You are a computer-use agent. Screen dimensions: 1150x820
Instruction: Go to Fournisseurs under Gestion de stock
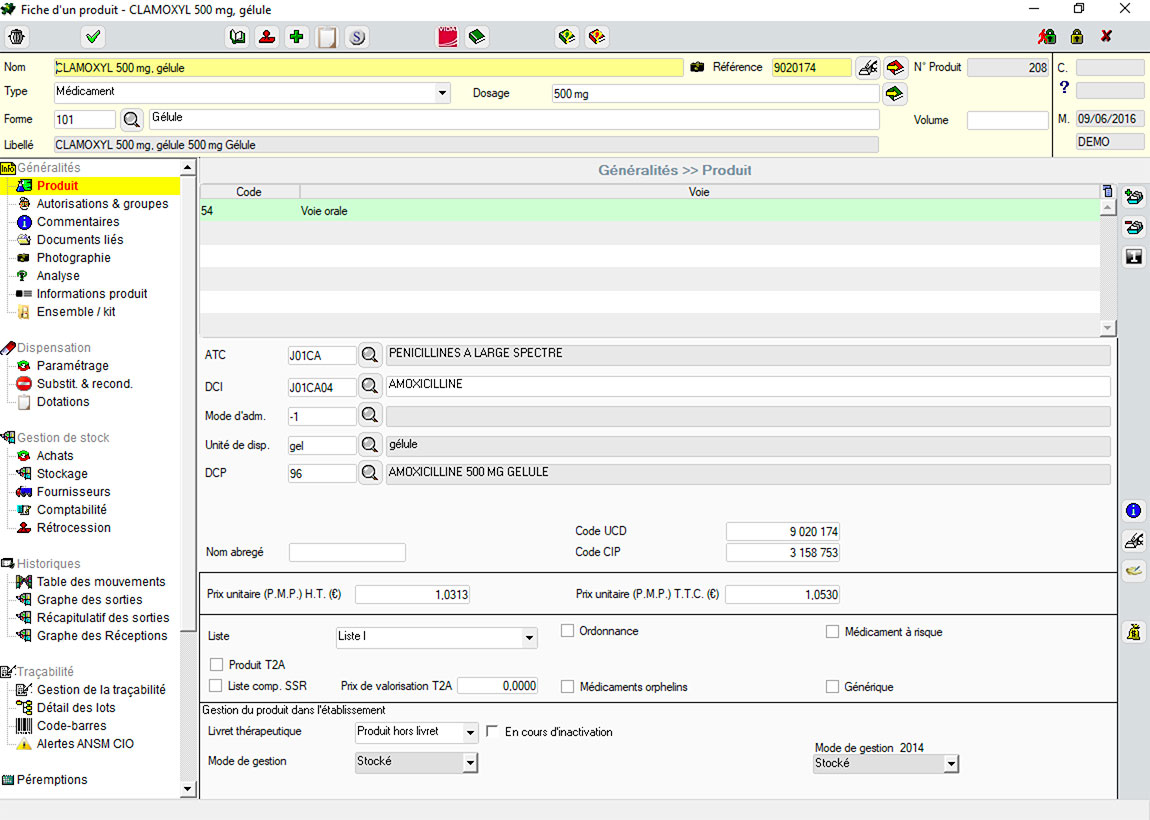click(73, 492)
